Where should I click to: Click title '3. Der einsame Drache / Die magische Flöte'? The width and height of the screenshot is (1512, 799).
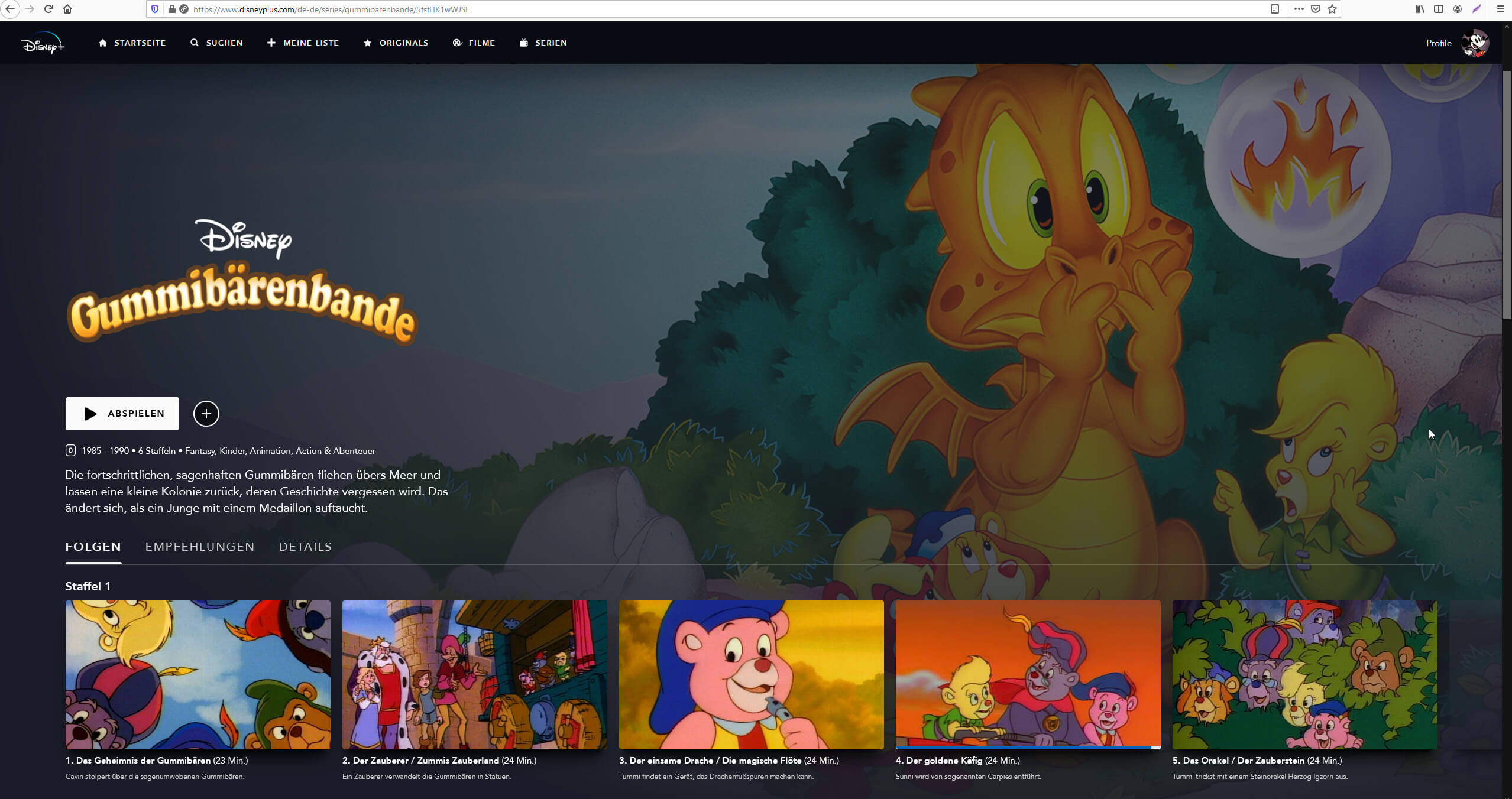coord(710,761)
